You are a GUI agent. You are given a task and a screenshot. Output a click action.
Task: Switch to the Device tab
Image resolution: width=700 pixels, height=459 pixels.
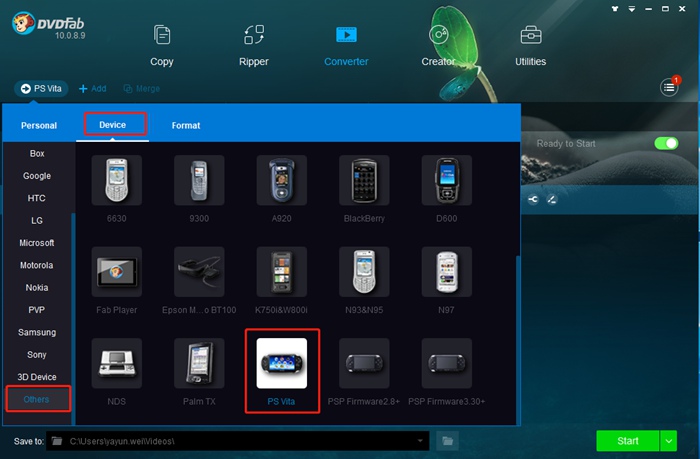click(x=112, y=125)
